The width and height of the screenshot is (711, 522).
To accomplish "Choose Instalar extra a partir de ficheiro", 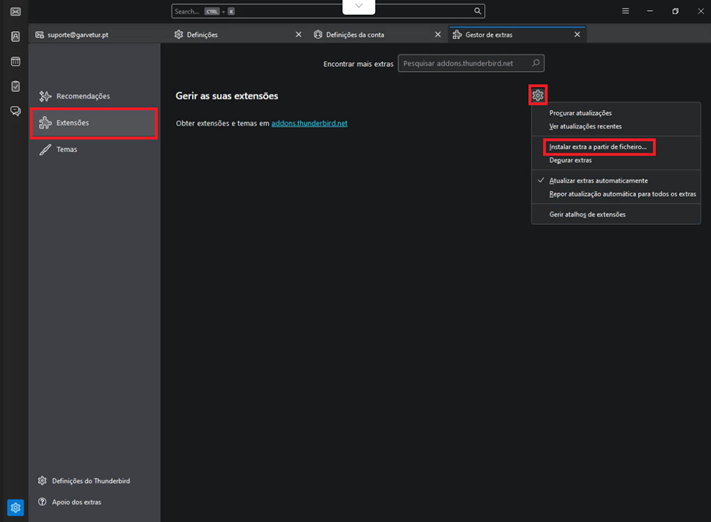I will 616,147.
